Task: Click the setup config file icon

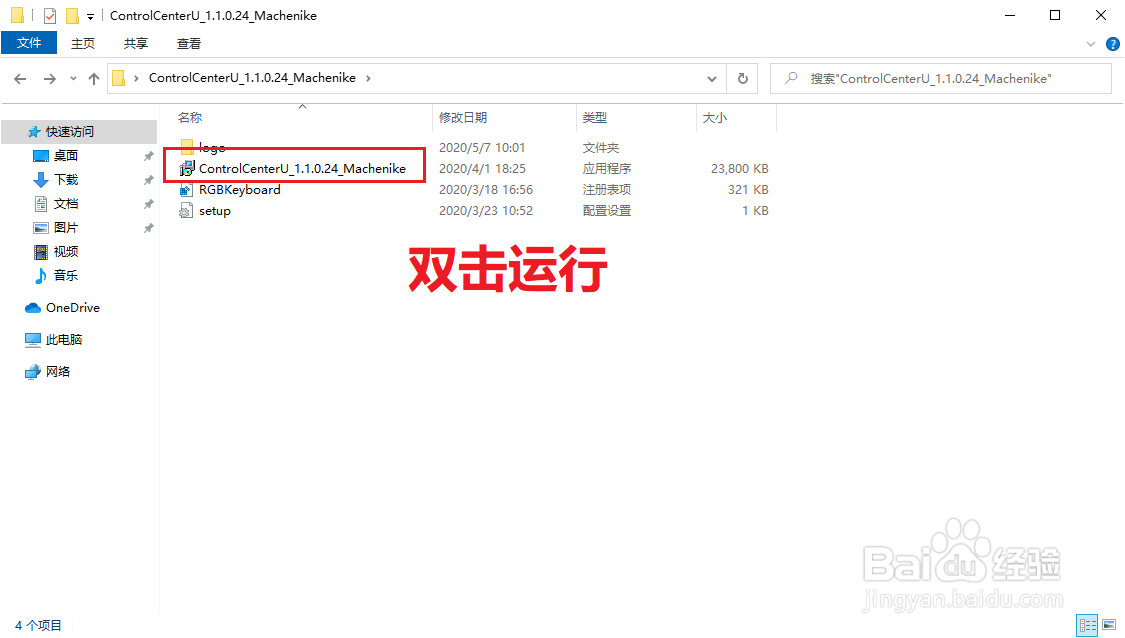Action: click(x=187, y=211)
